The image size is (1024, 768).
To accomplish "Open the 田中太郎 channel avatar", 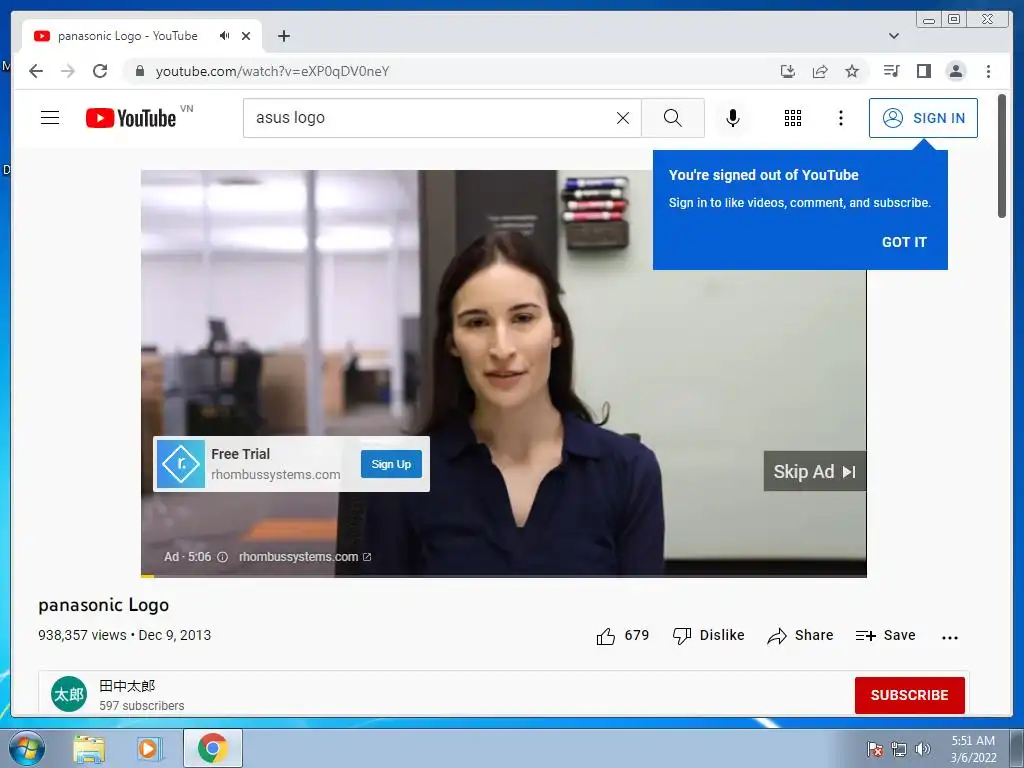I will 69,694.
